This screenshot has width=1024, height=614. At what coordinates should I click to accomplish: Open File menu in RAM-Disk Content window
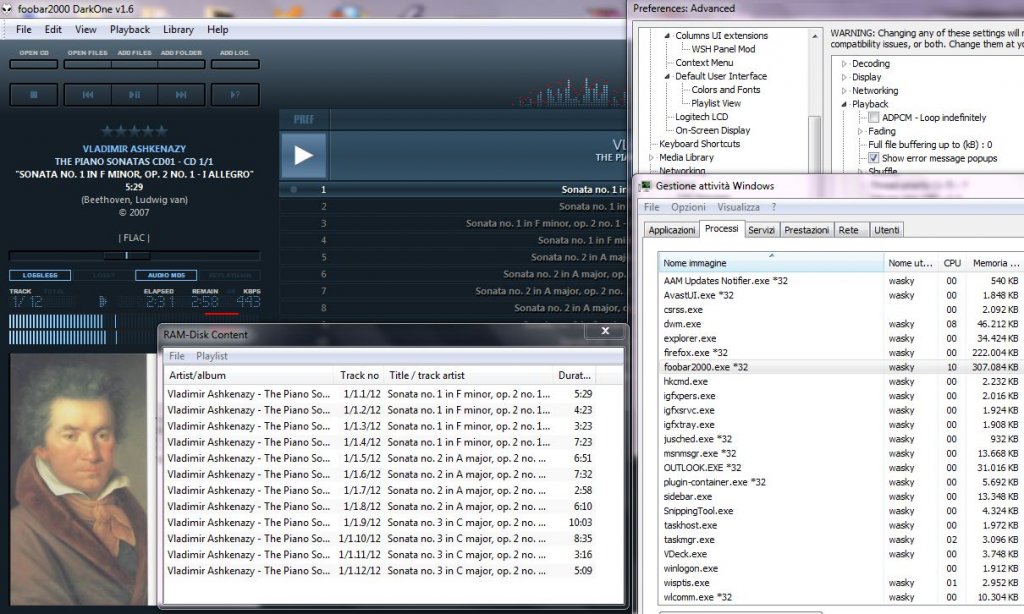177,356
